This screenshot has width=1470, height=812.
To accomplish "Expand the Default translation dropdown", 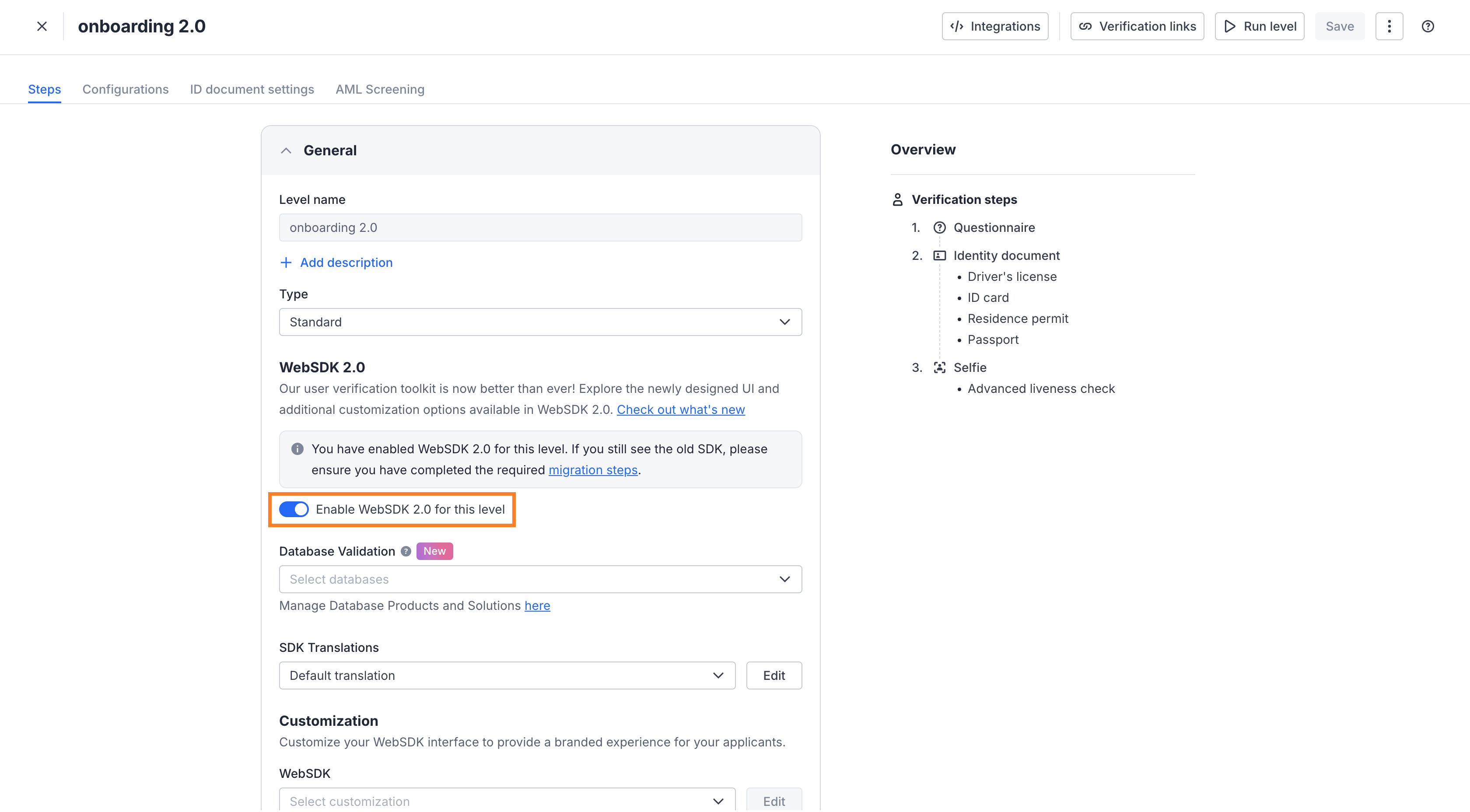I will (507, 675).
